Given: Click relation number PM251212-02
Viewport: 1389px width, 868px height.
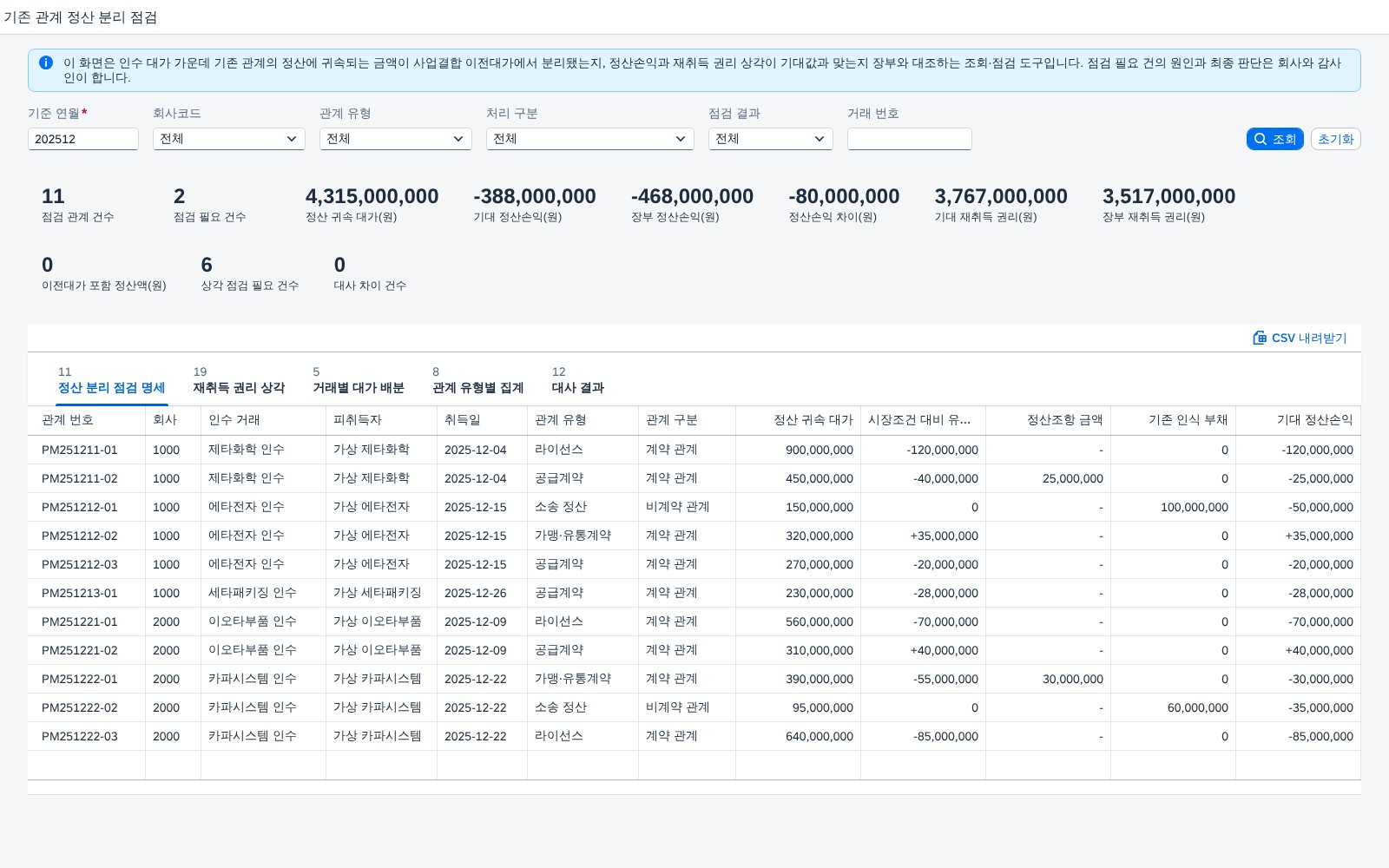Looking at the screenshot, I should 80,536.
